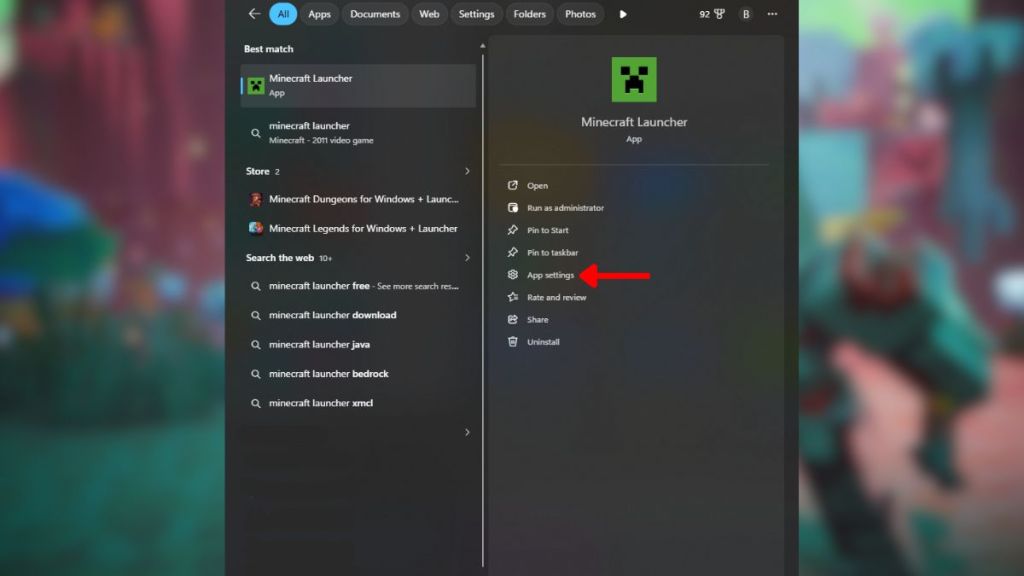This screenshot has width=1024, height=576.
Task: Expand the Search the web section chevron
Action: tap(467, 258)
